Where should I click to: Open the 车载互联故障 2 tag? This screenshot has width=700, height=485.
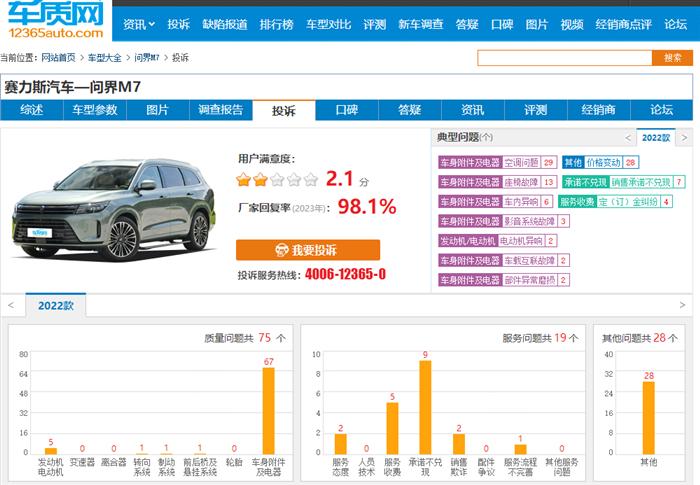click(x=504, y=261)
